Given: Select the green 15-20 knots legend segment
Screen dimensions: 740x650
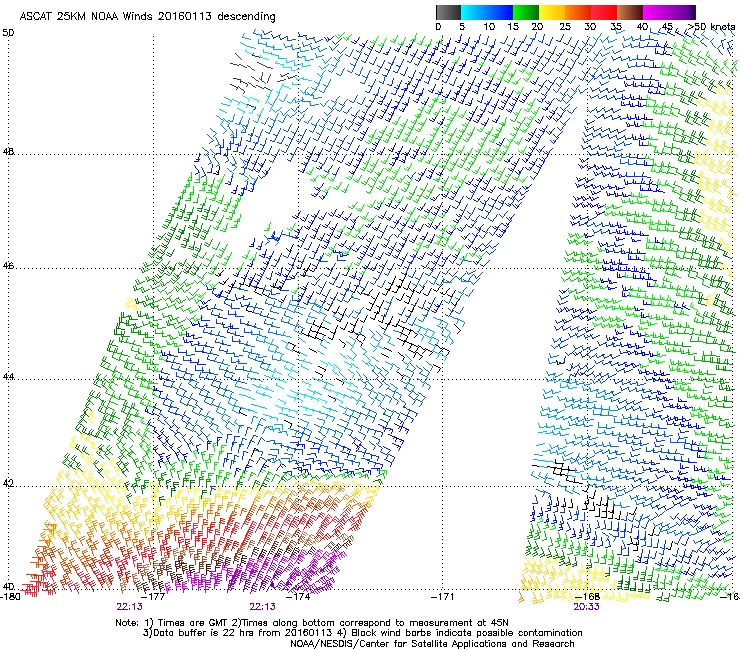Looking at the screenshot, I should coord(526,12).
